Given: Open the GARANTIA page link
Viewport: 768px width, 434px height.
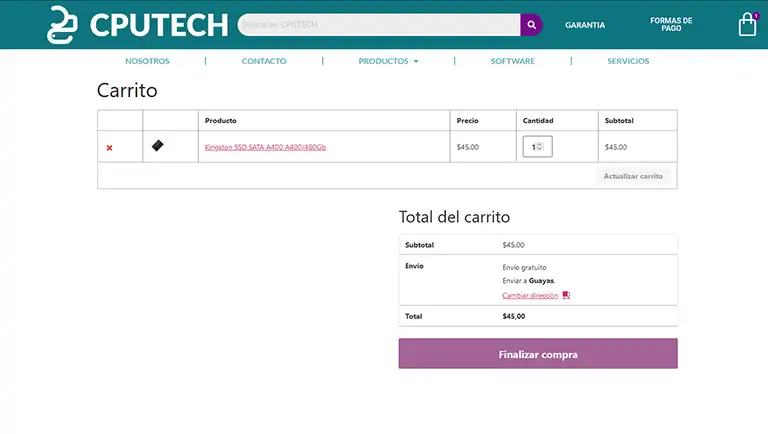Looking at the screenshot, I should [584, 25].
